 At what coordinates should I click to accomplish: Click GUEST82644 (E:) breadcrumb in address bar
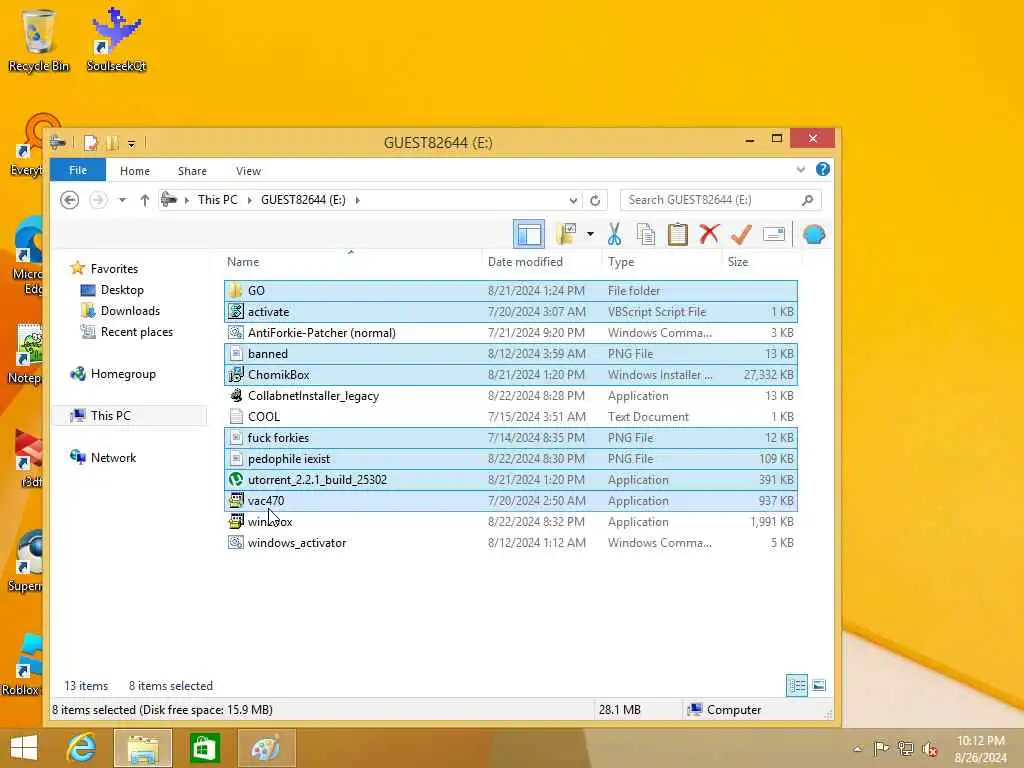pos(303,200)
